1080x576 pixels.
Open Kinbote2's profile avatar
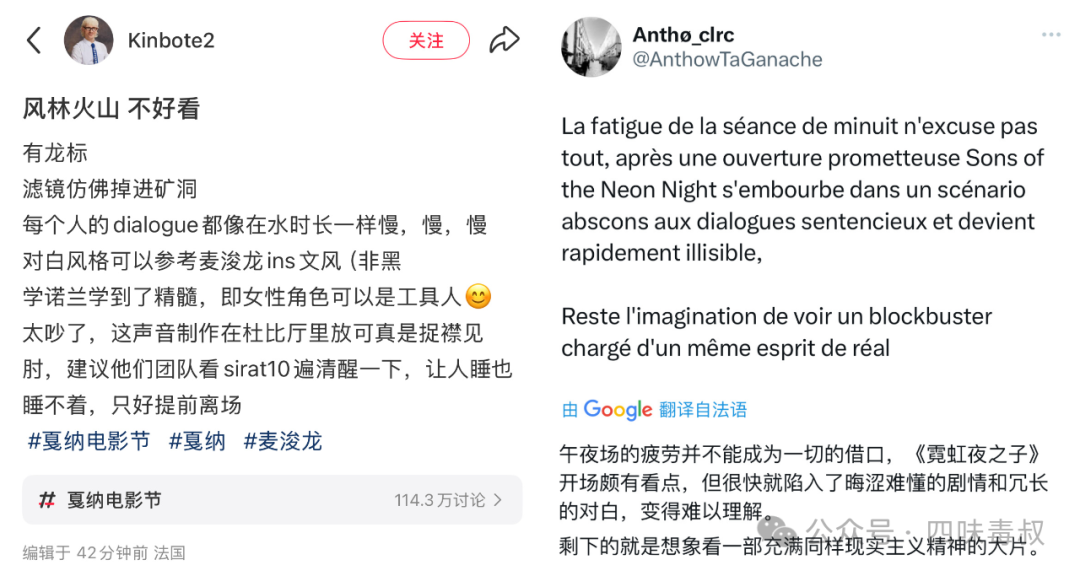[x=88, y=41]
